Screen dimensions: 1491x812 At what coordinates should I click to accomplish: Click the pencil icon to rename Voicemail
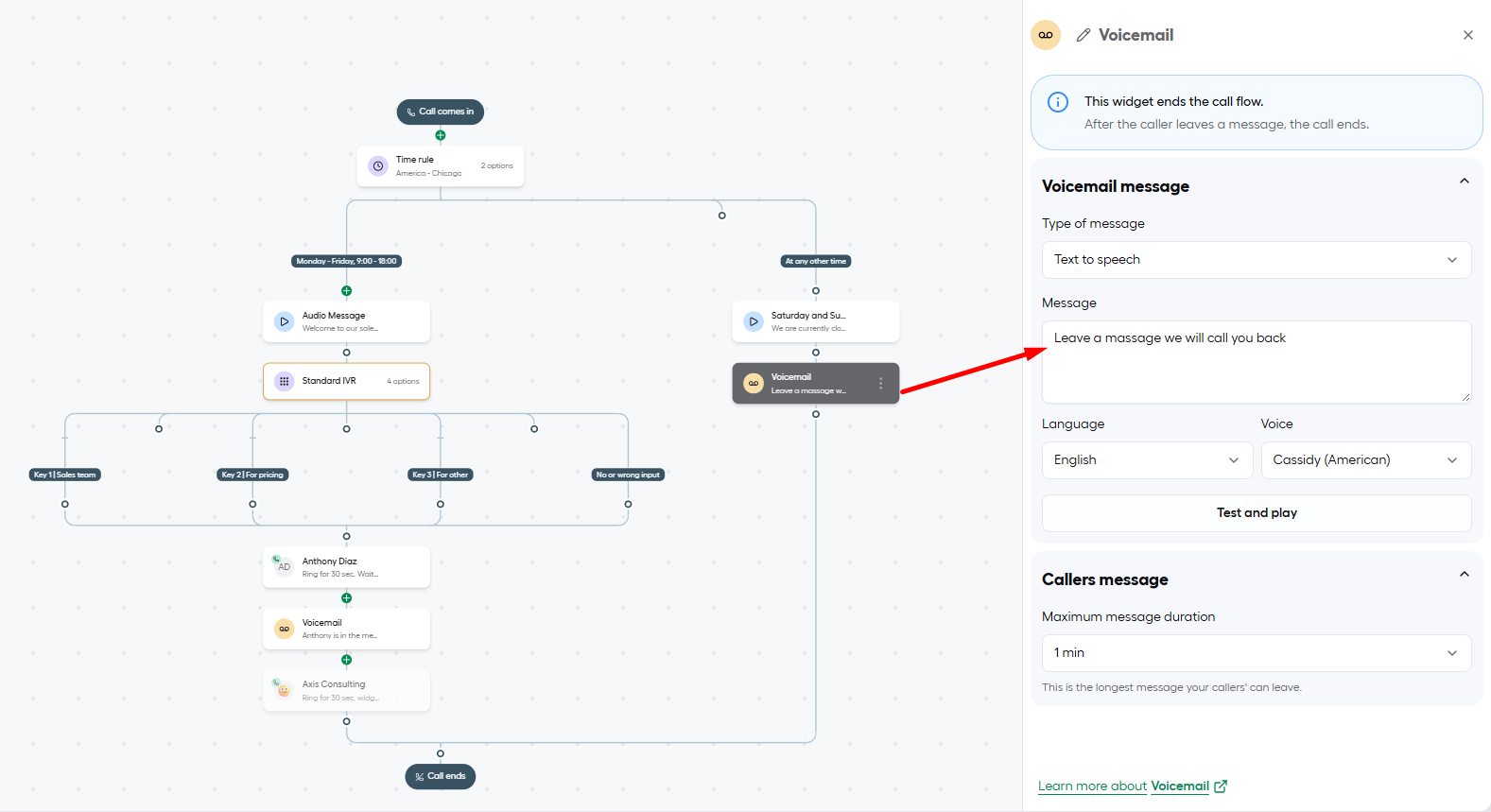[x=1084, y=35]
